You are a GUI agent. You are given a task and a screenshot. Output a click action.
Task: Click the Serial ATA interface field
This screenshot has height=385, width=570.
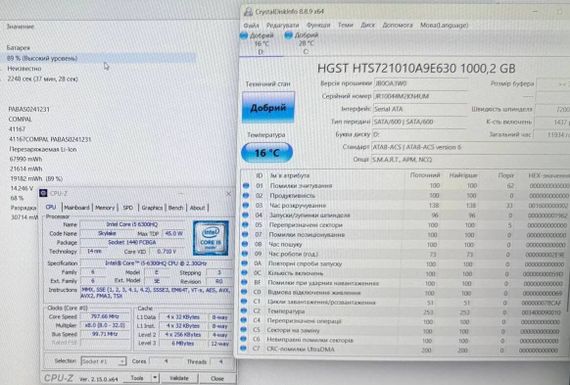click(421, 109)
